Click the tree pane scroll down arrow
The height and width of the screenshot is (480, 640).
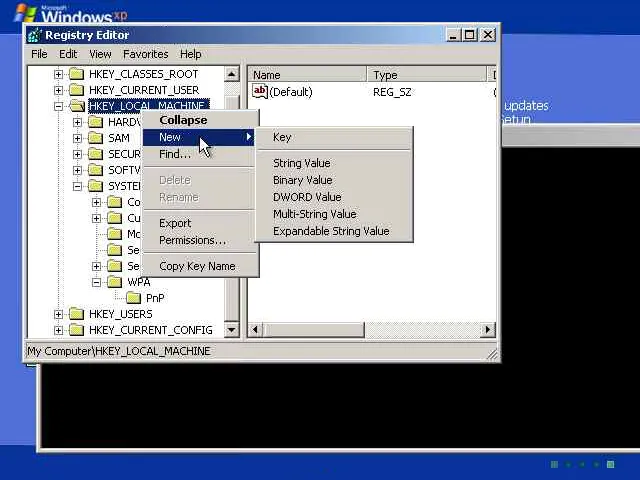coord(231,329)
